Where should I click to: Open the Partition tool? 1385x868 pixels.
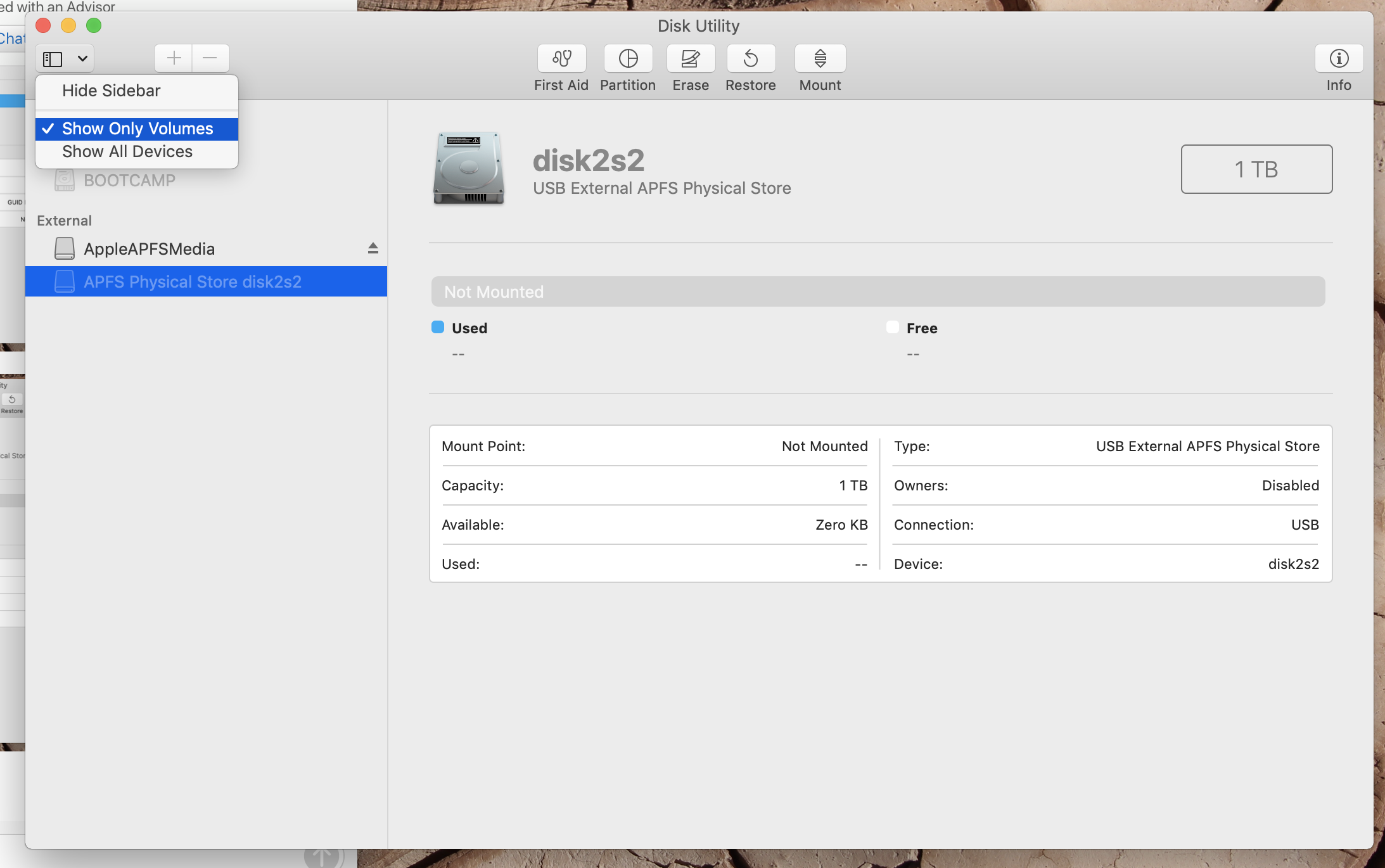[x=627, y=59]
